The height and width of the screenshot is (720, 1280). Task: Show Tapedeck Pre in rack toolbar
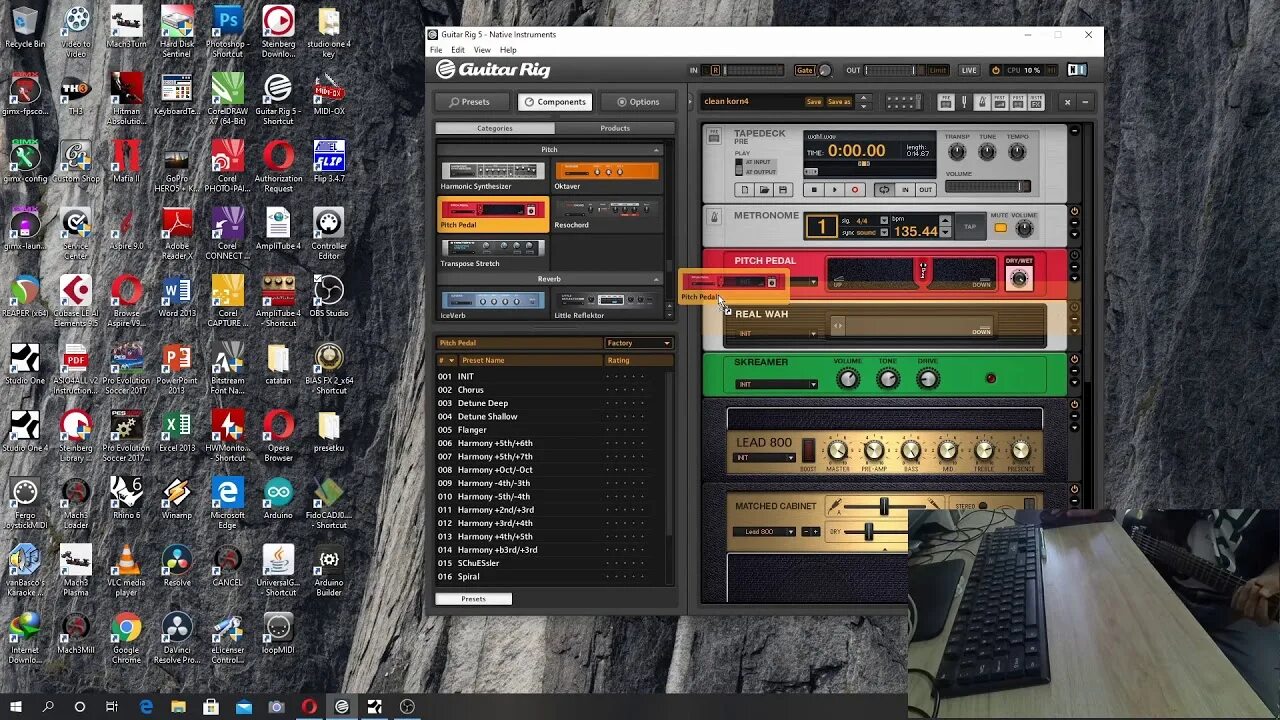(x=945, y=101)
